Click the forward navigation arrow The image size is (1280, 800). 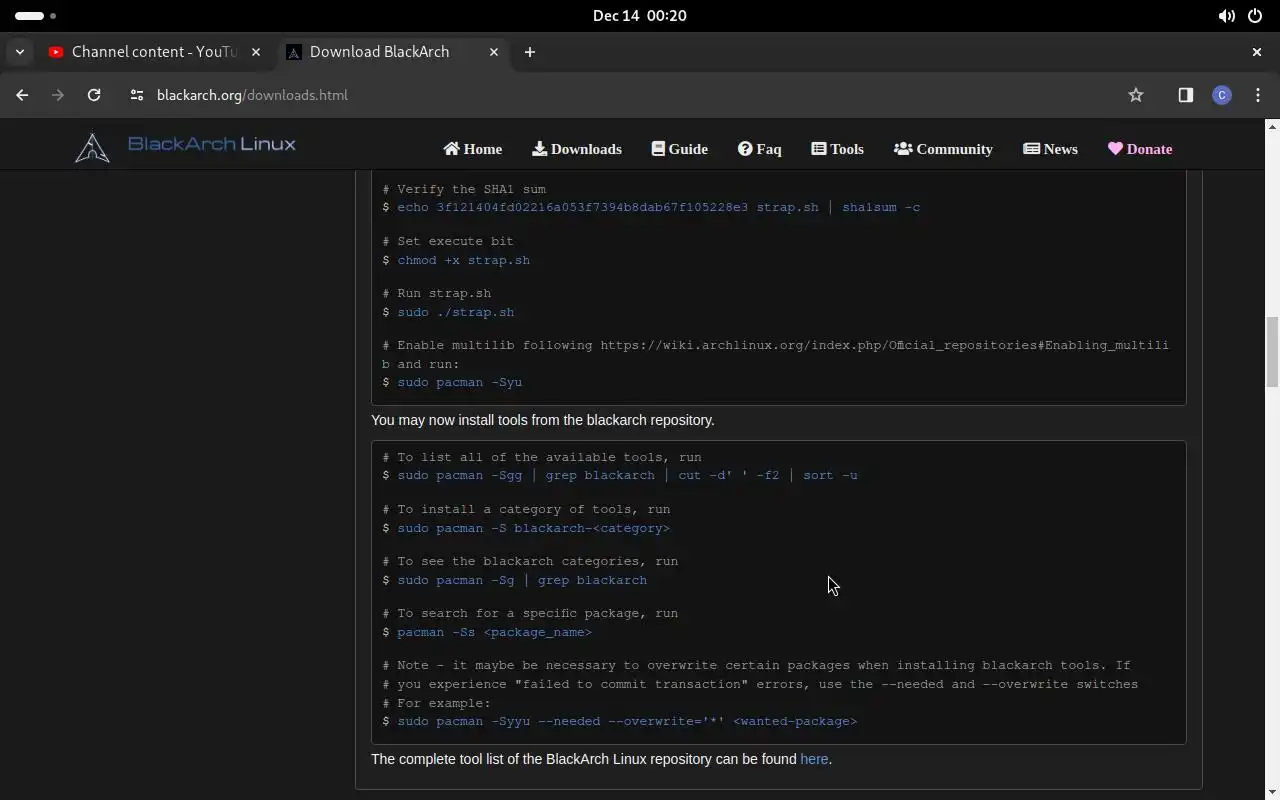(x=58, y=95)
